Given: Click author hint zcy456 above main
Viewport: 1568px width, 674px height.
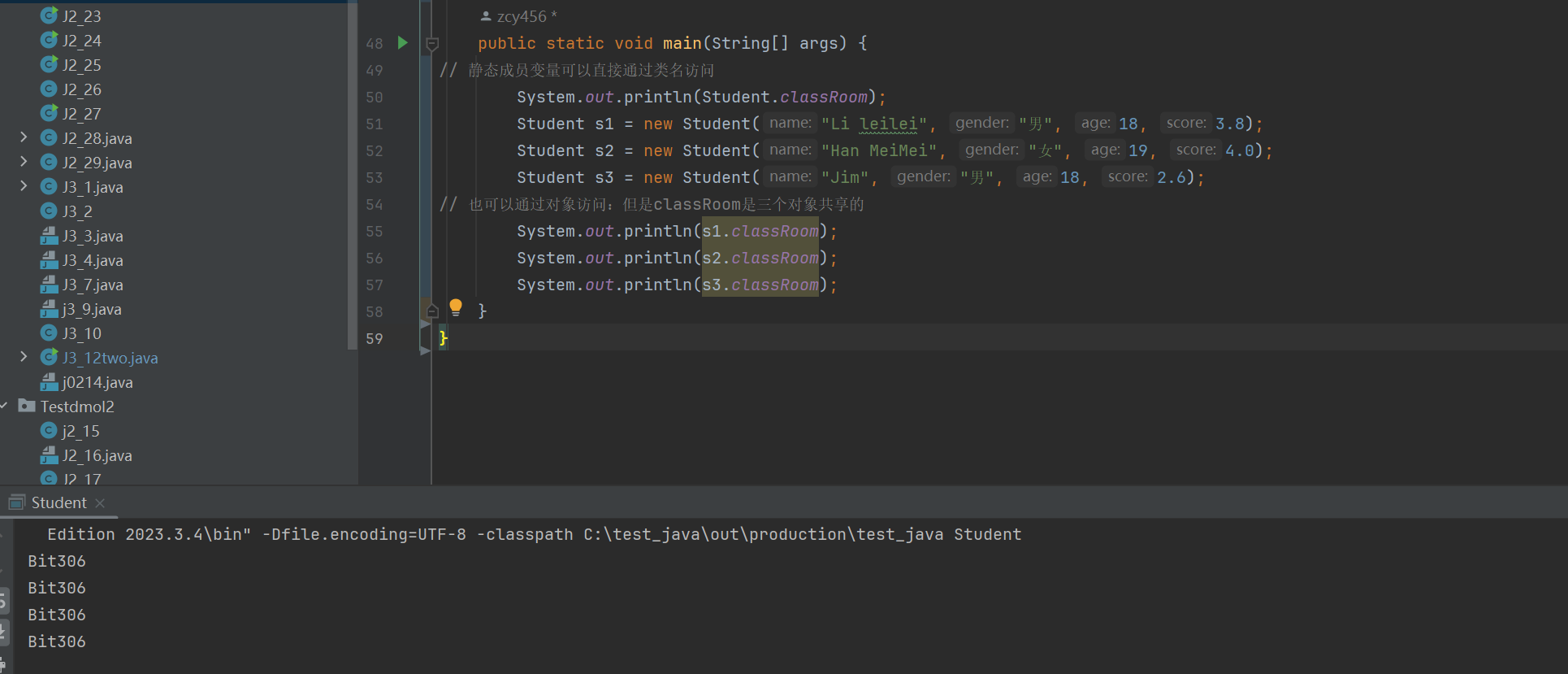Looking at the screenshot, I should (x=519, y=16).
